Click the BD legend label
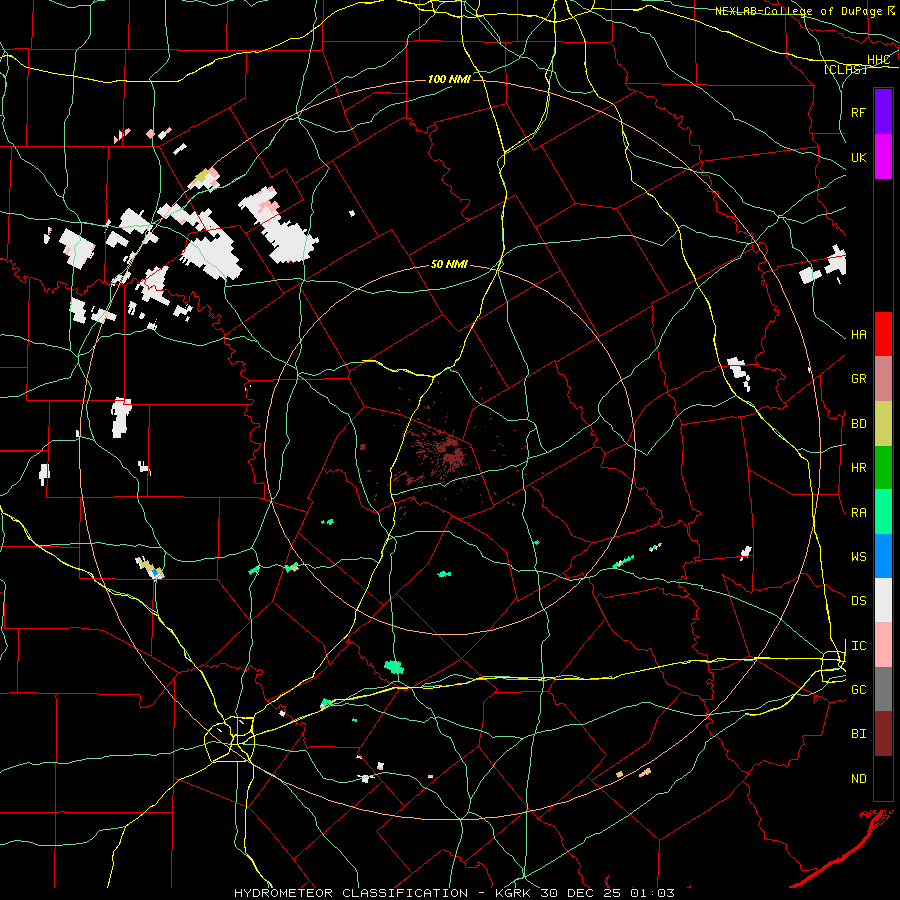Image resolution: width=900 pixels, height=900 pixels. pyautogui.click(x=858, y=424)
